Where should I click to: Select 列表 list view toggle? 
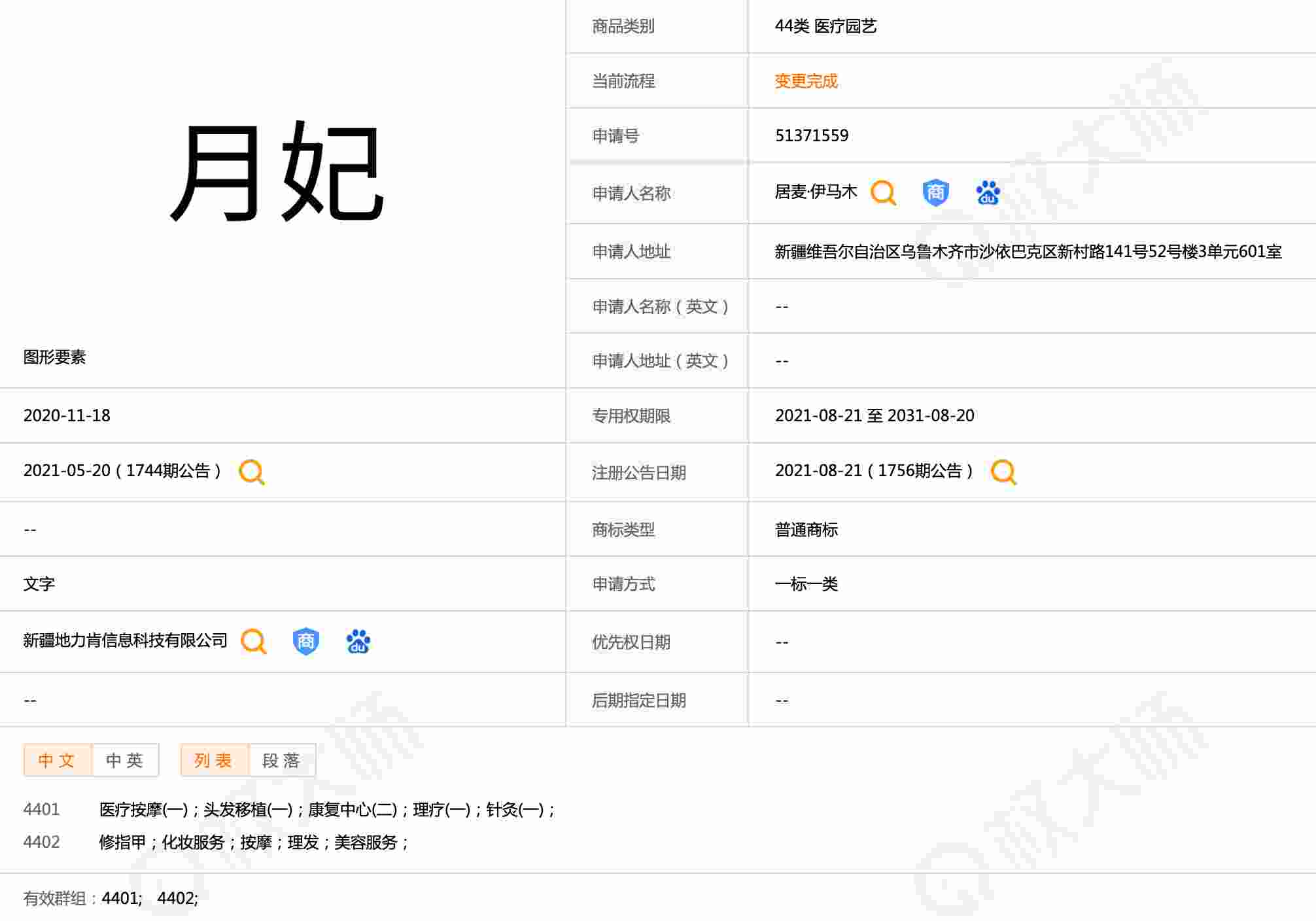click(214, 760)
